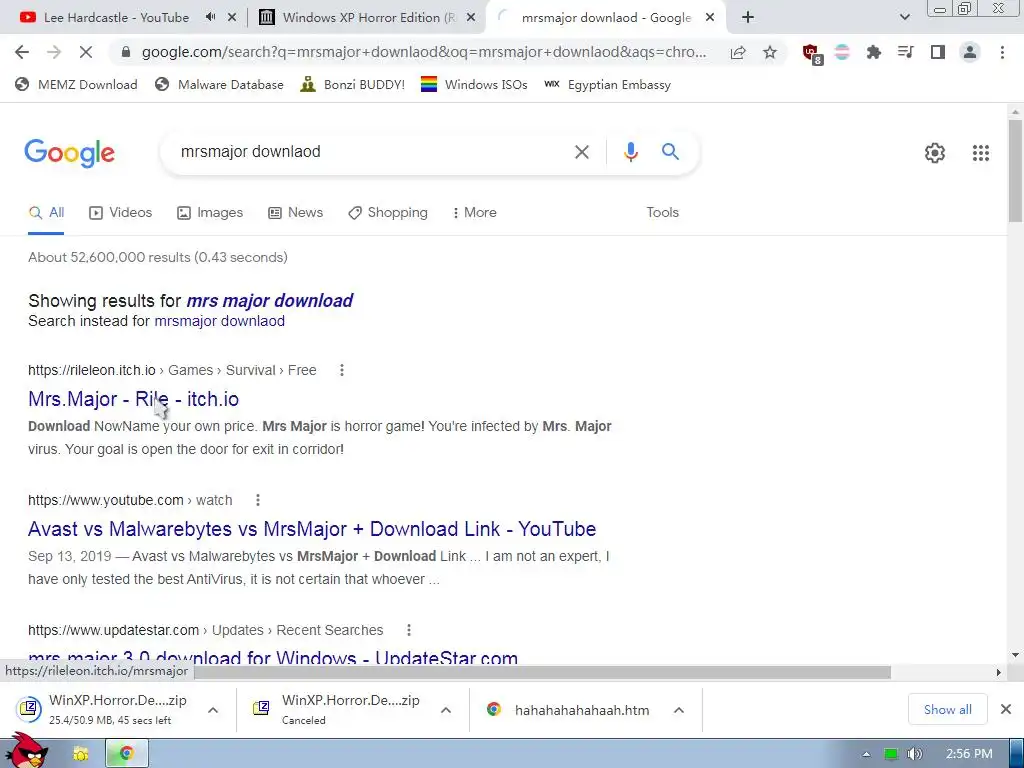
Task: Open the uBlock Origin extension icon
Action: [812, 53]
